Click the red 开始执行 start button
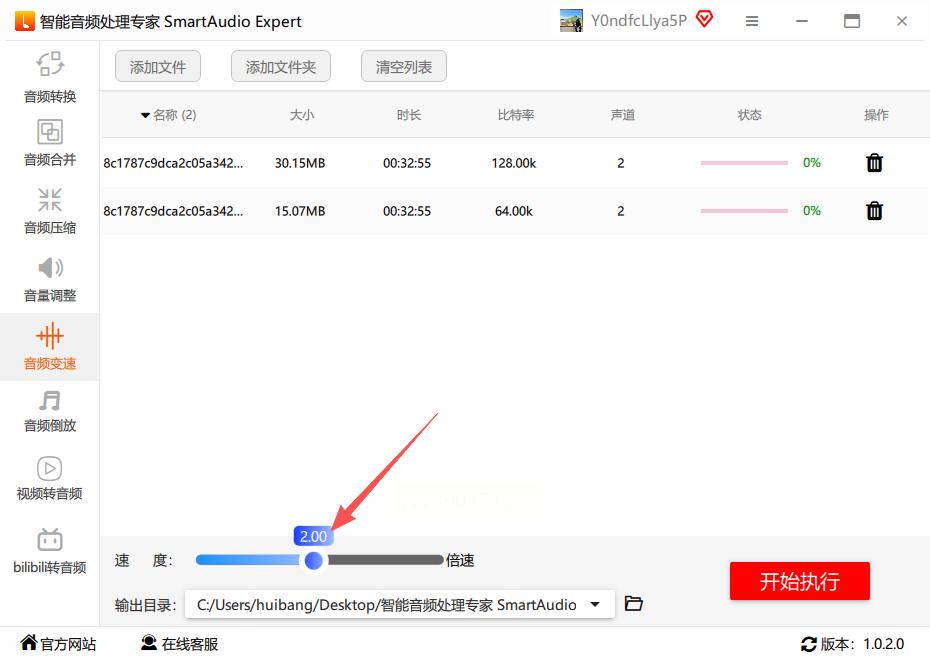Viewport: 930px width, 660px height. click(x=800, y=581)
